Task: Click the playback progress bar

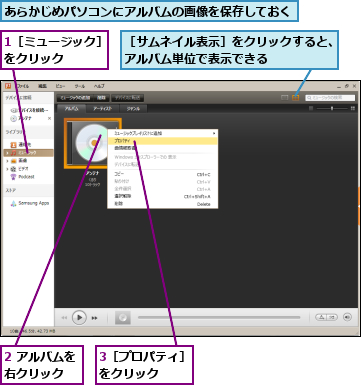Action: click(219, 317)
